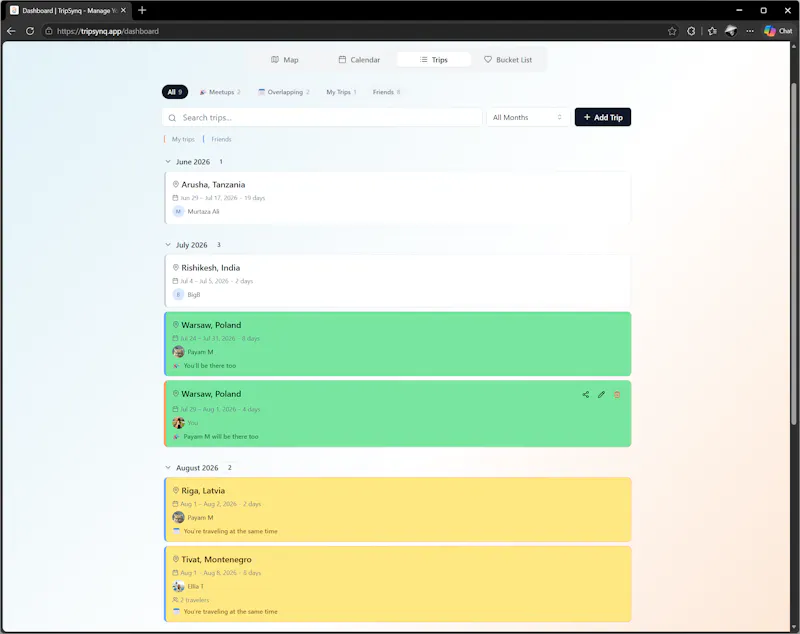800x634 pixels.
Task: Reload the TripSynq dashboard page
Action: tap(30, 31)
